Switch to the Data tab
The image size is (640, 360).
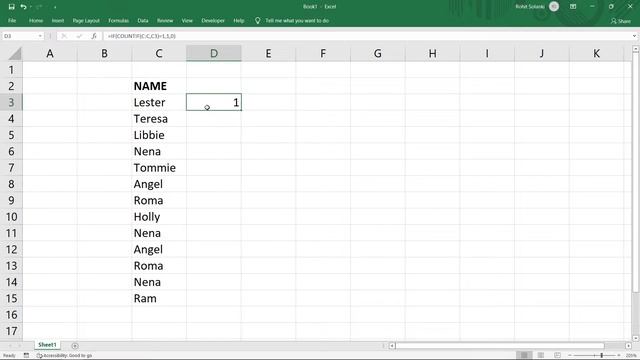(143, 20)
